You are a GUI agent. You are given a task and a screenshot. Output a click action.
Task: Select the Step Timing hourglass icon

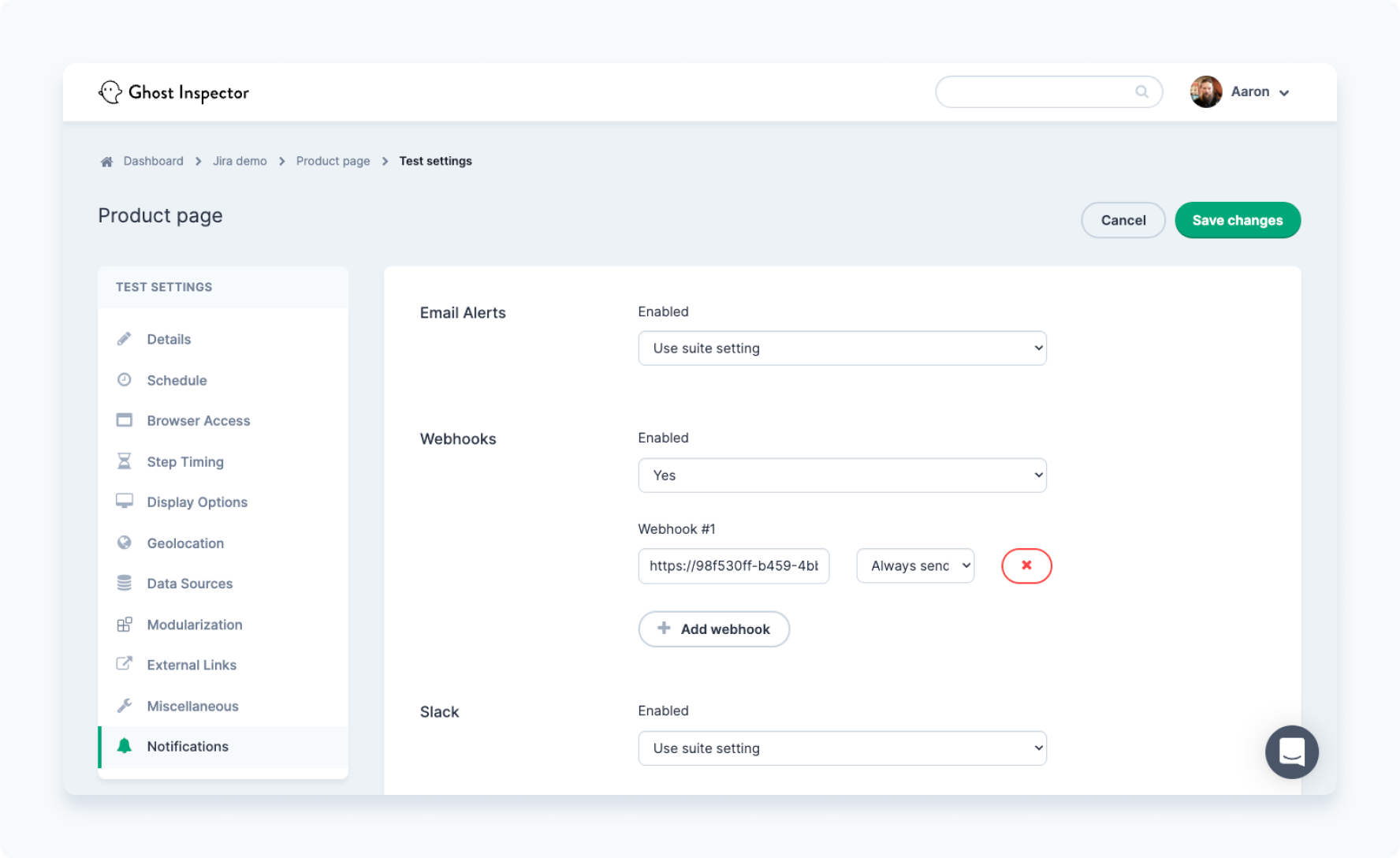point(124,461)
